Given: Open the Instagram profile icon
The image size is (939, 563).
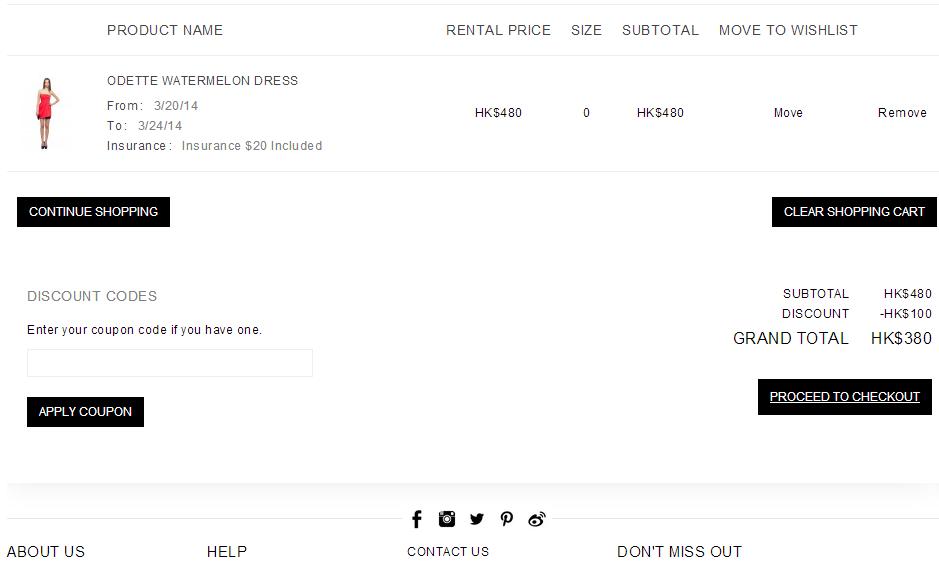Looking at the screenshot, I should coord(447,519).
